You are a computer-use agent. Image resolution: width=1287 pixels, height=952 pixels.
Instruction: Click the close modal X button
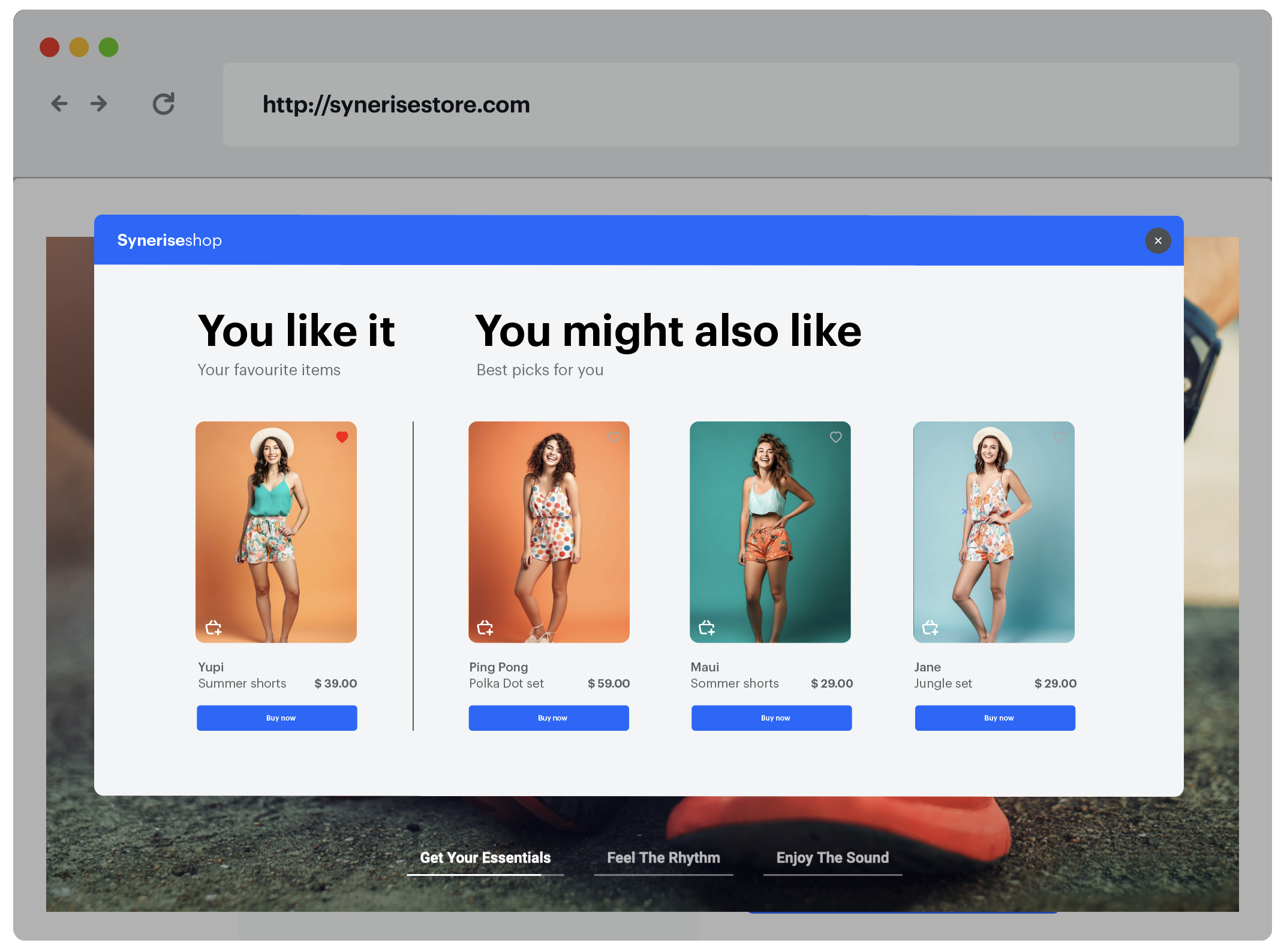(x=1158, y=240)
